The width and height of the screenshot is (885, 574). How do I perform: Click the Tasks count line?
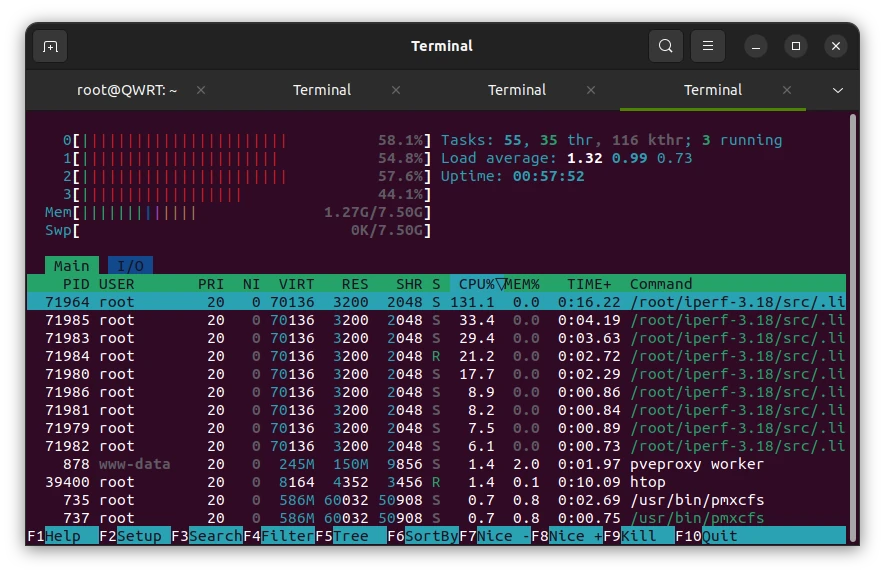coord(611,140)
